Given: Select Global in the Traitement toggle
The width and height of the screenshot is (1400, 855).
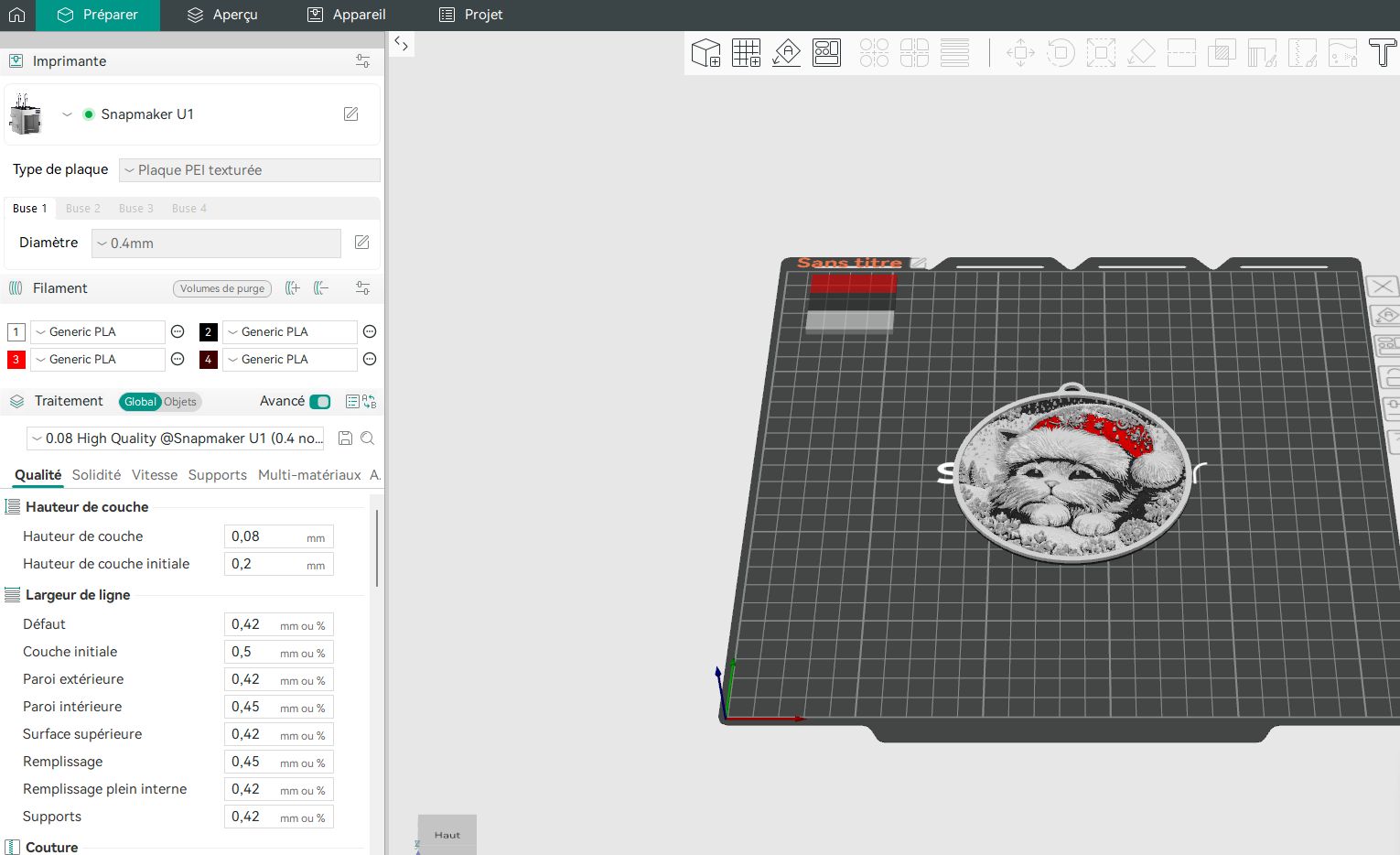Looking at the screenshot, I should pyautogui.click(x=140, y=402).
